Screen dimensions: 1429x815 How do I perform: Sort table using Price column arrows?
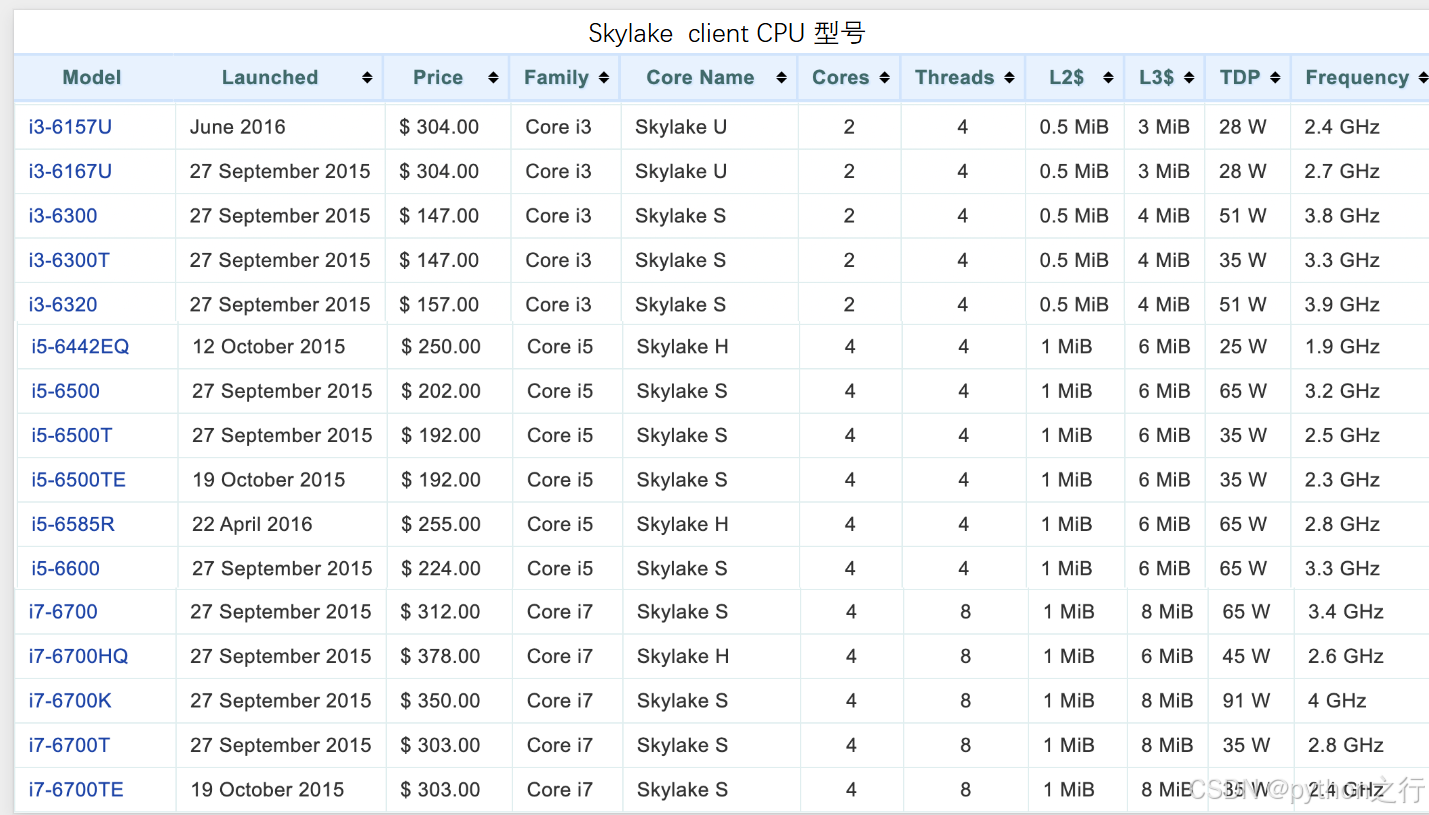pyautogui.click(x=493, y=78)
